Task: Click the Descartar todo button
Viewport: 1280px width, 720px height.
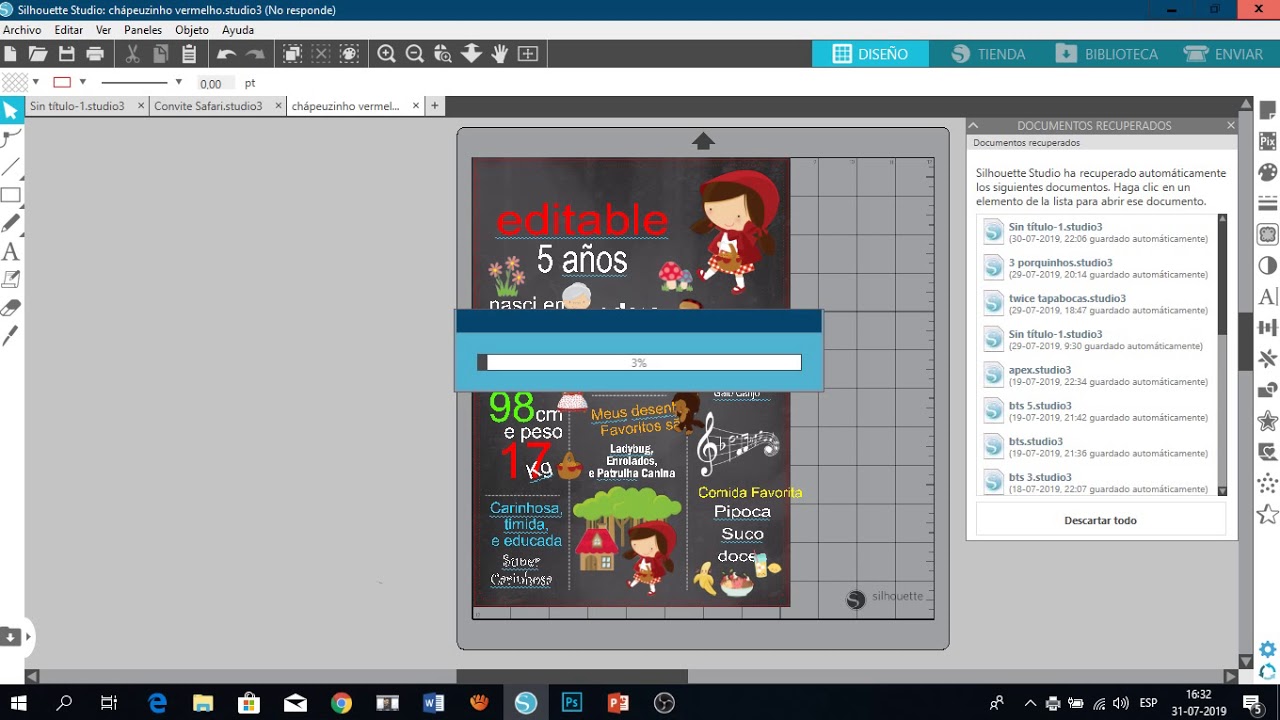Action: click(1100, 520)
